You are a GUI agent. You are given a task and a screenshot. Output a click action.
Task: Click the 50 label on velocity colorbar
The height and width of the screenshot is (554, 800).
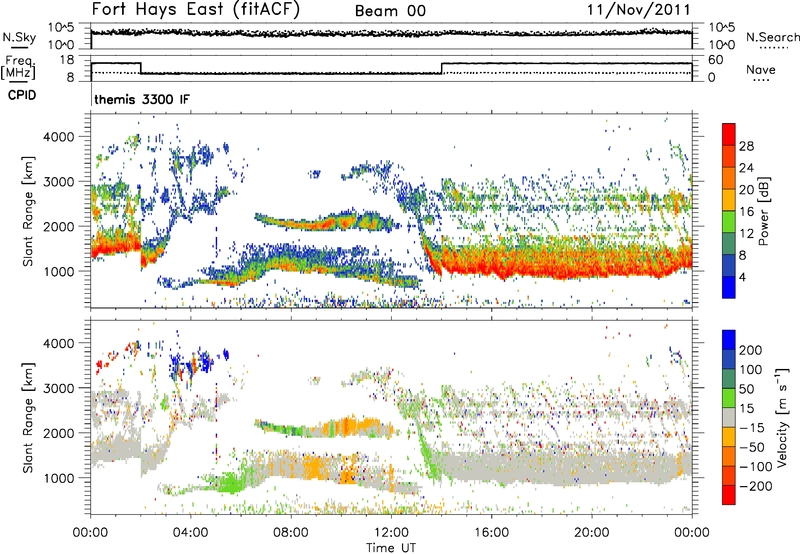tap(746, 389)
